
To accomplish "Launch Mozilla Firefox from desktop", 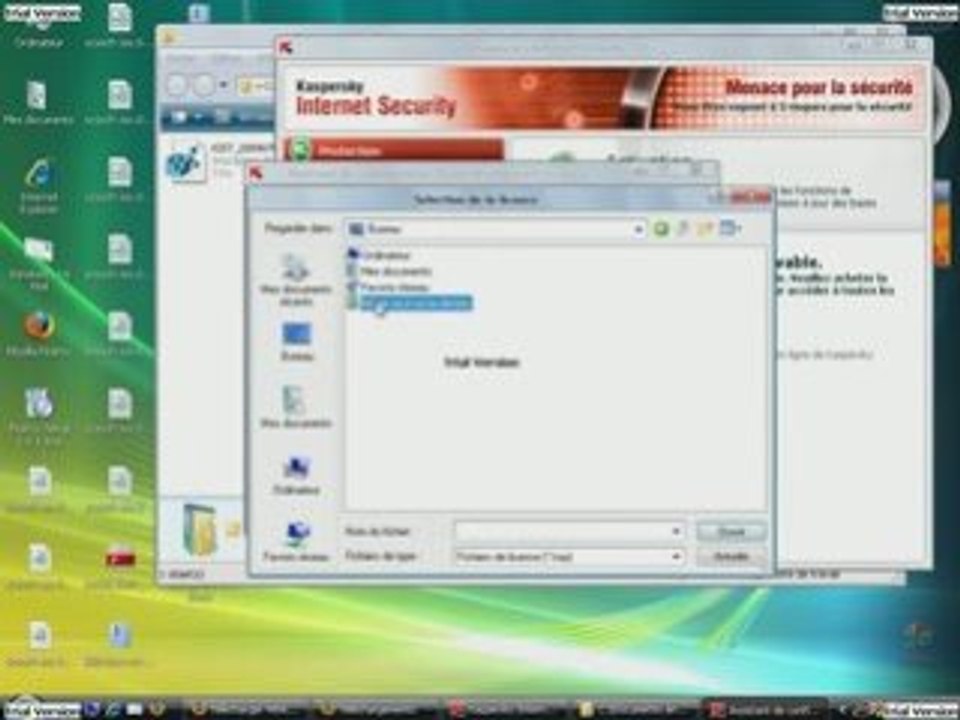I will coord(39,334).
